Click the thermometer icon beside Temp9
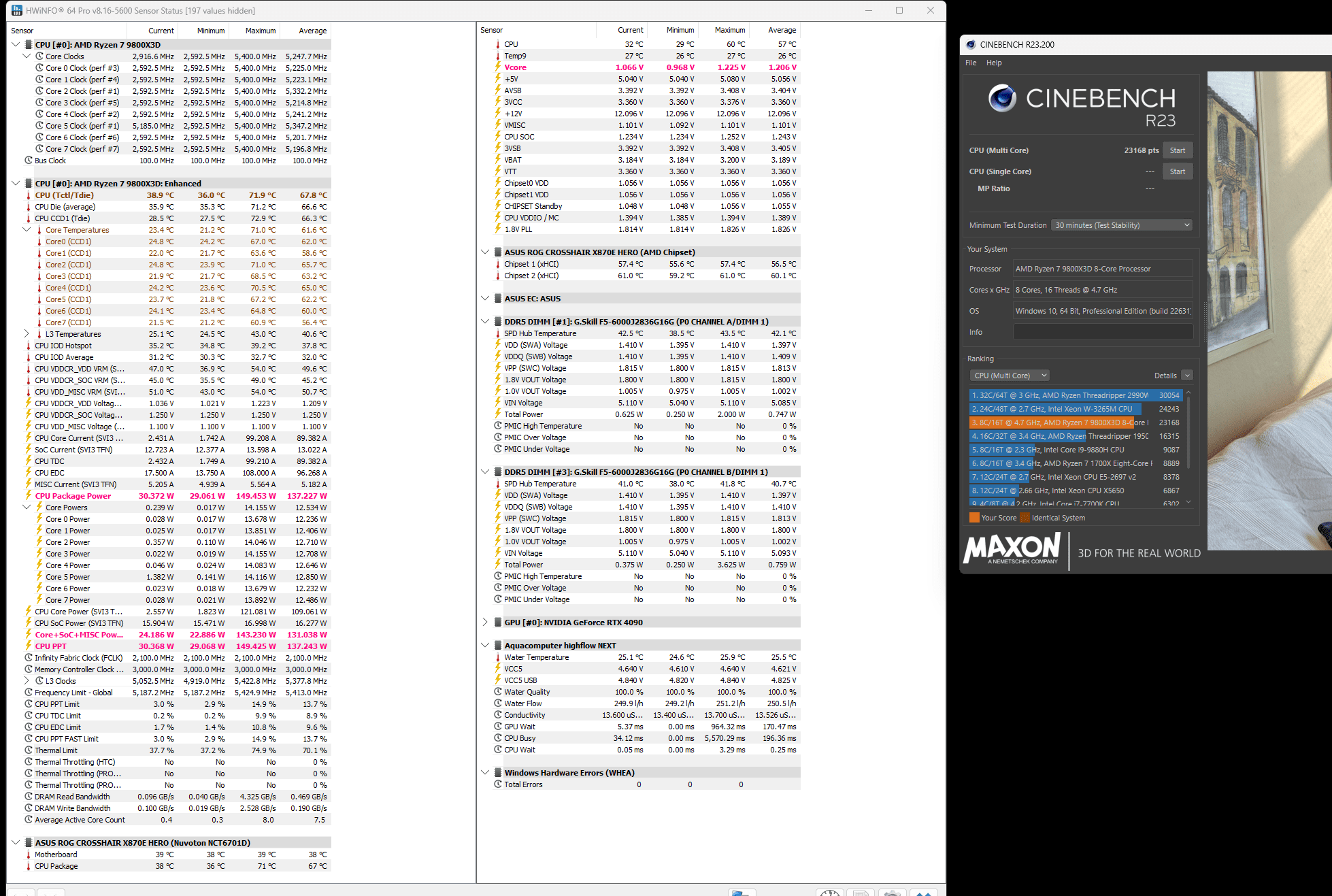The width and height of the screenshot is (1332, 896). pos(498,56)
